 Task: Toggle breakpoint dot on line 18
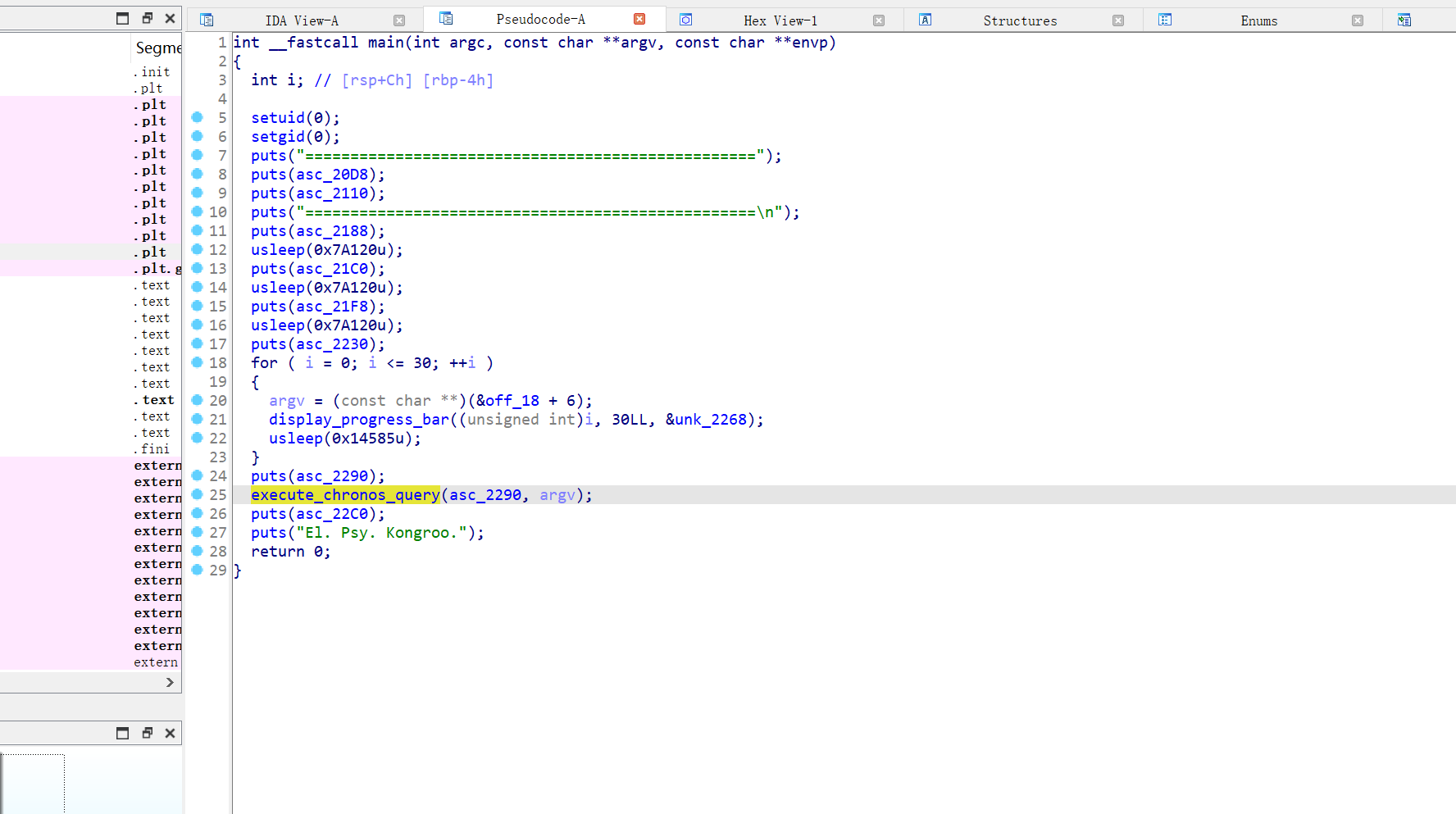[x=197, y=362]
